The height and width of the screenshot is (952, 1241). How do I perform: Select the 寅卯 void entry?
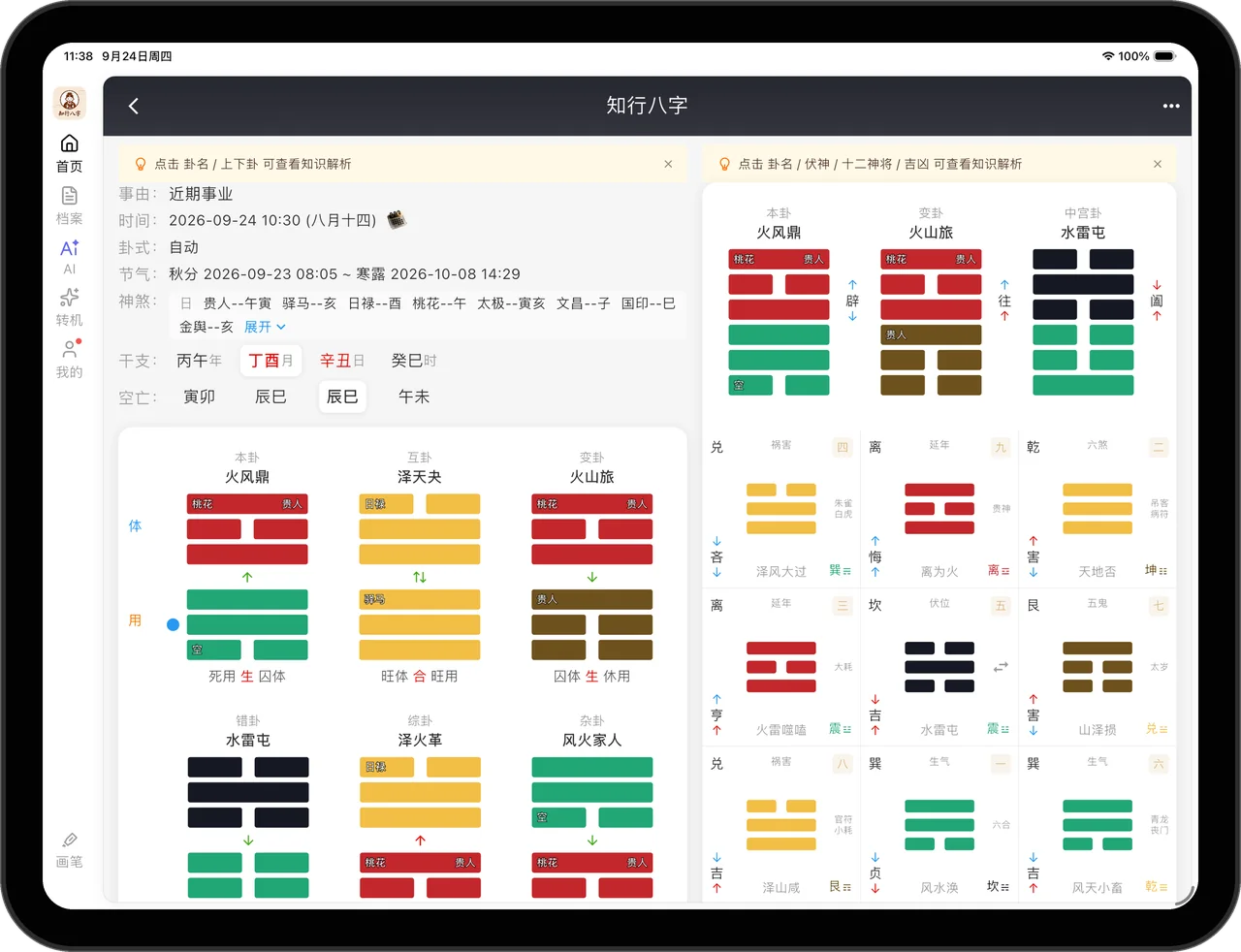click(199, 397)
